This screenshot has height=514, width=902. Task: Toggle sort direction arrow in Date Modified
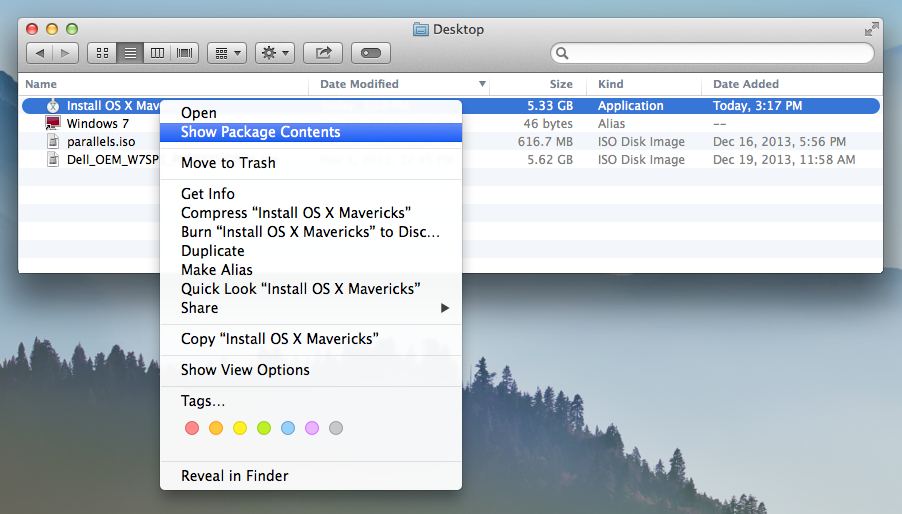pos(482,84)
